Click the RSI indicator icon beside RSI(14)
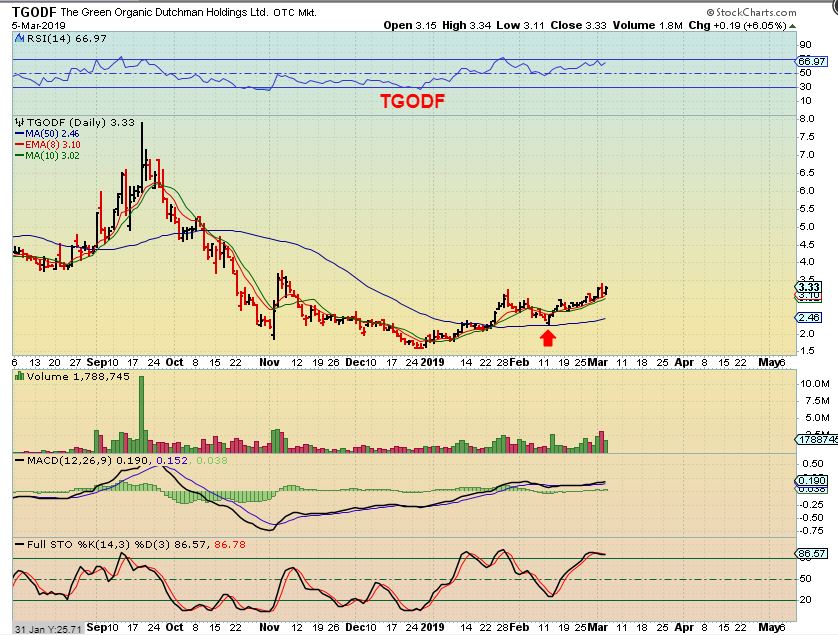 point(19,38)
